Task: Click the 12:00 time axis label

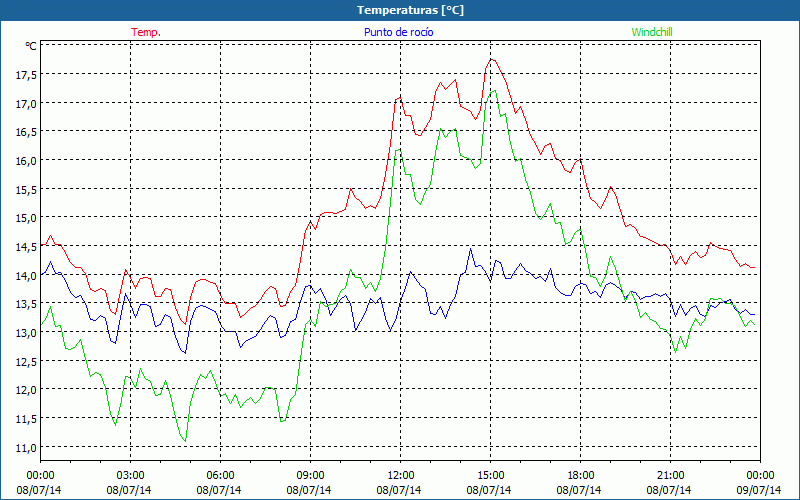Action: [401, 475]
